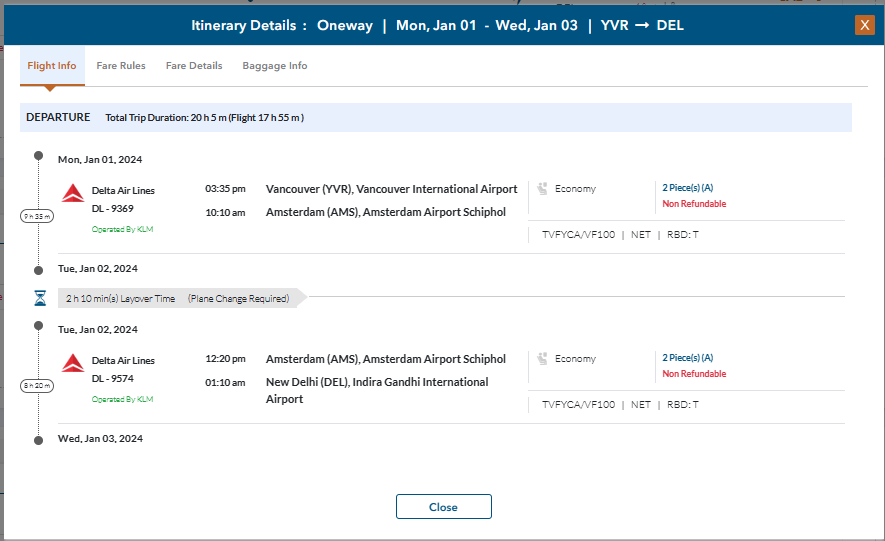This screenshot has height=541, width=885.
Task: Click the Delta logo for flight DL-9369
Action: click(72, 192)
